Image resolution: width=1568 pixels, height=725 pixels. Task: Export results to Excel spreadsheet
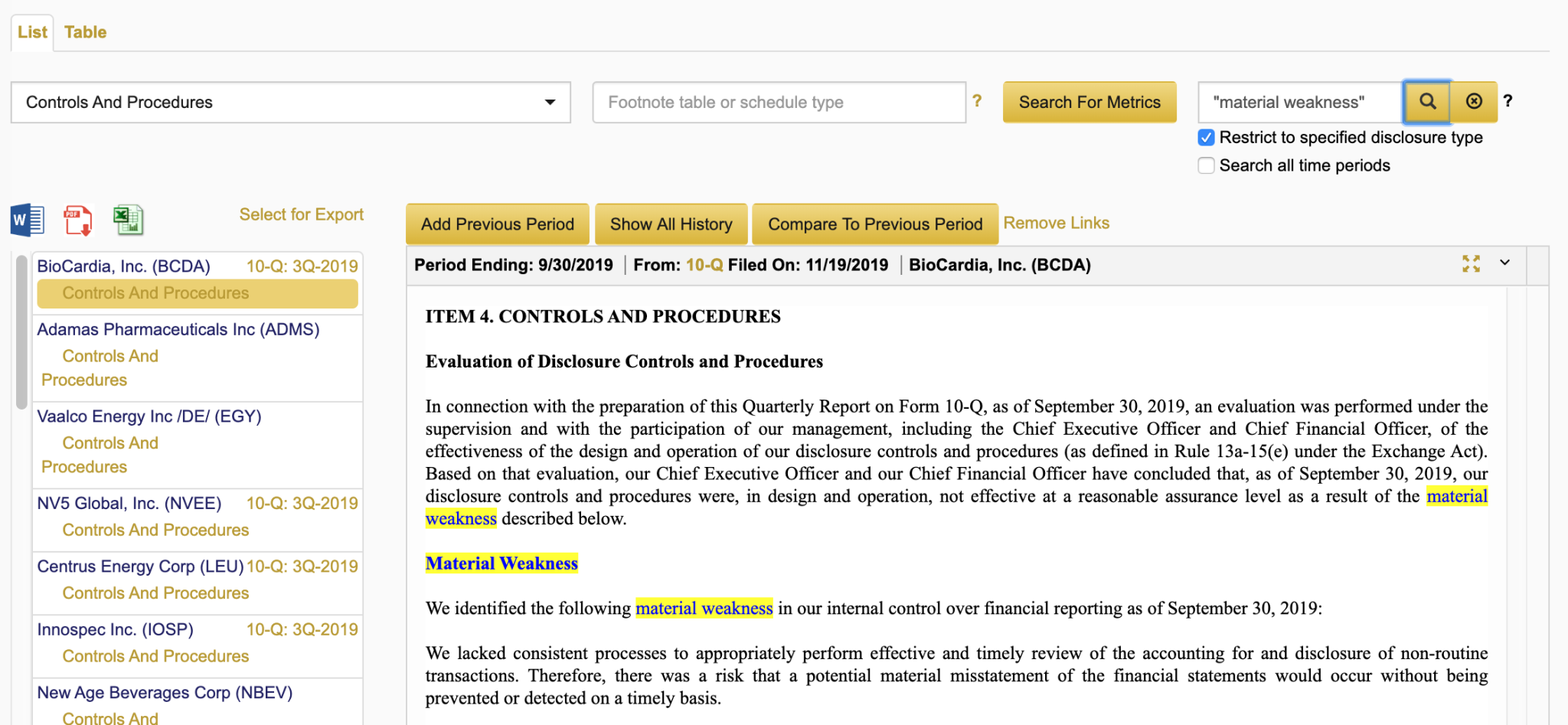coord(128,220)
